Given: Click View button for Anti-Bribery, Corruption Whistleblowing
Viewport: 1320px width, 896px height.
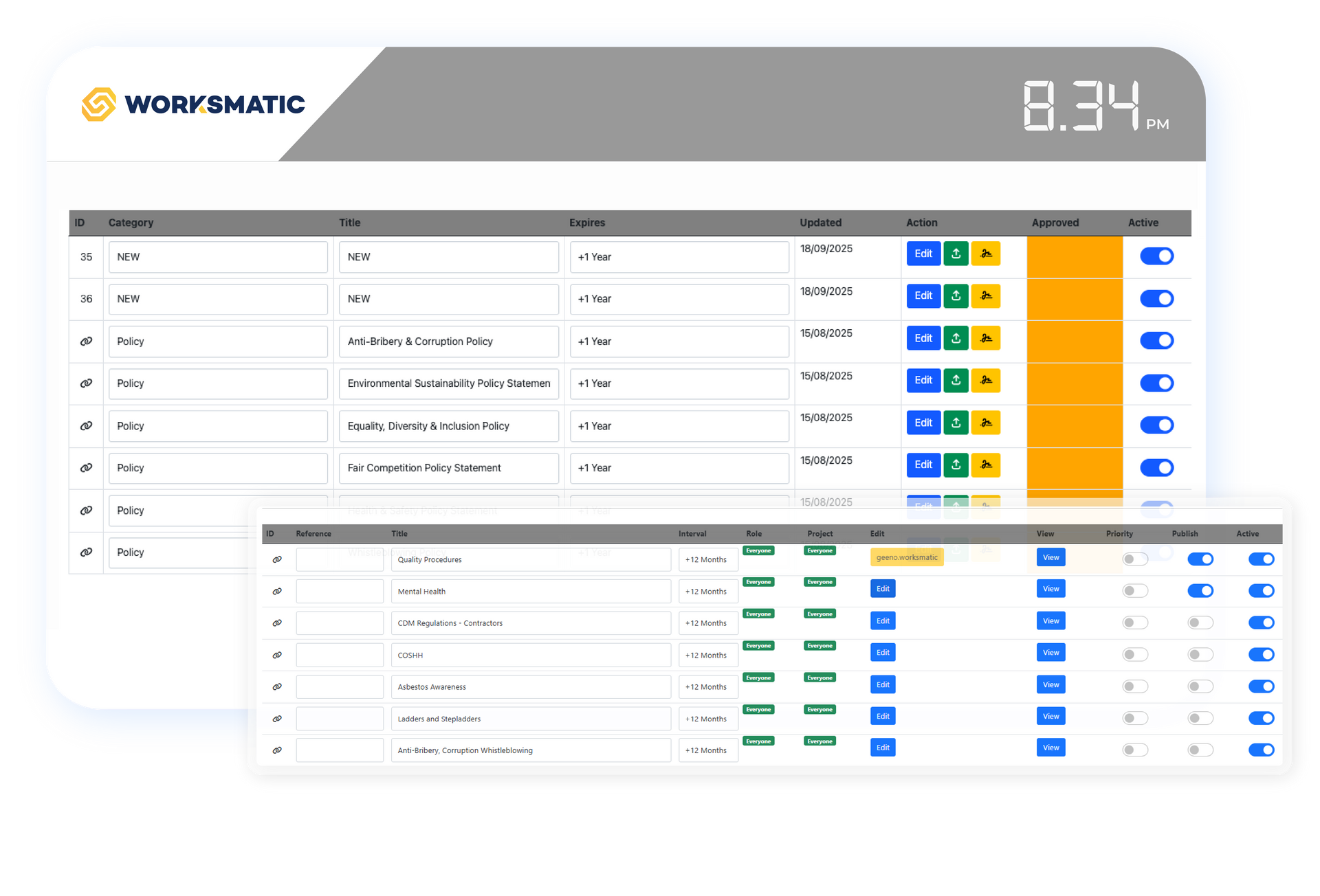Looking at the screenshot, I should (x=1050, y=748).
